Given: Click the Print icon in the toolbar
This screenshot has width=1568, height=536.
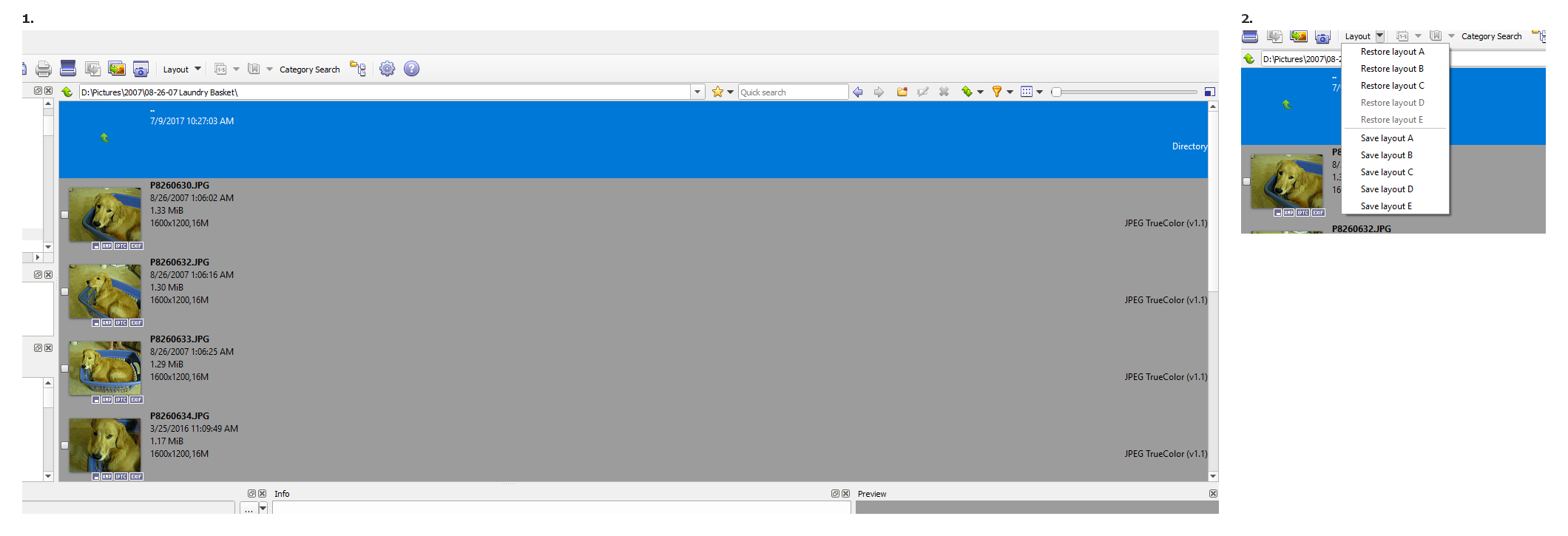Looking at the screenshot, I should tap(44, 69).
